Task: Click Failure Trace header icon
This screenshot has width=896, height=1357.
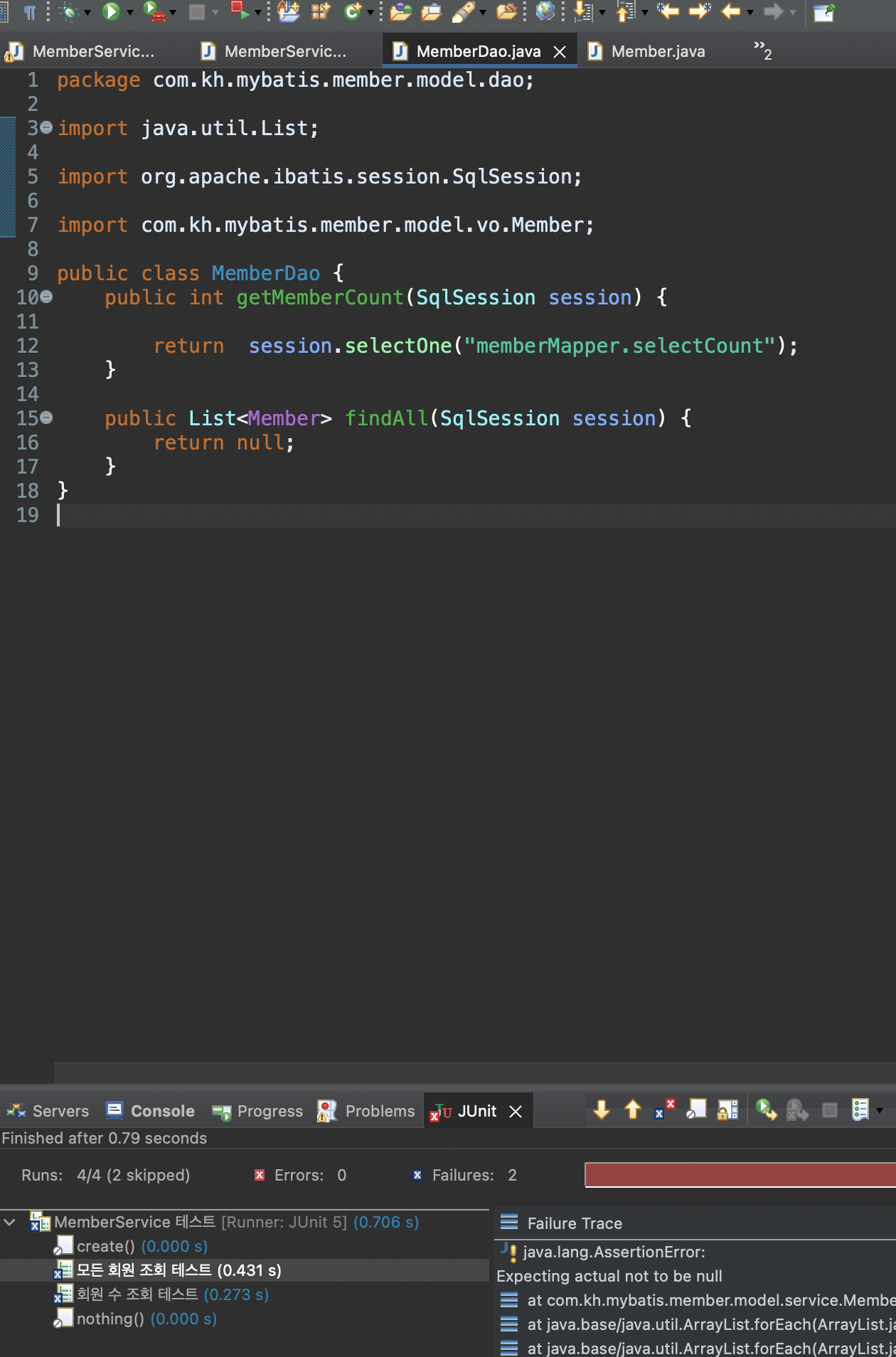Action: (509, 1223)
